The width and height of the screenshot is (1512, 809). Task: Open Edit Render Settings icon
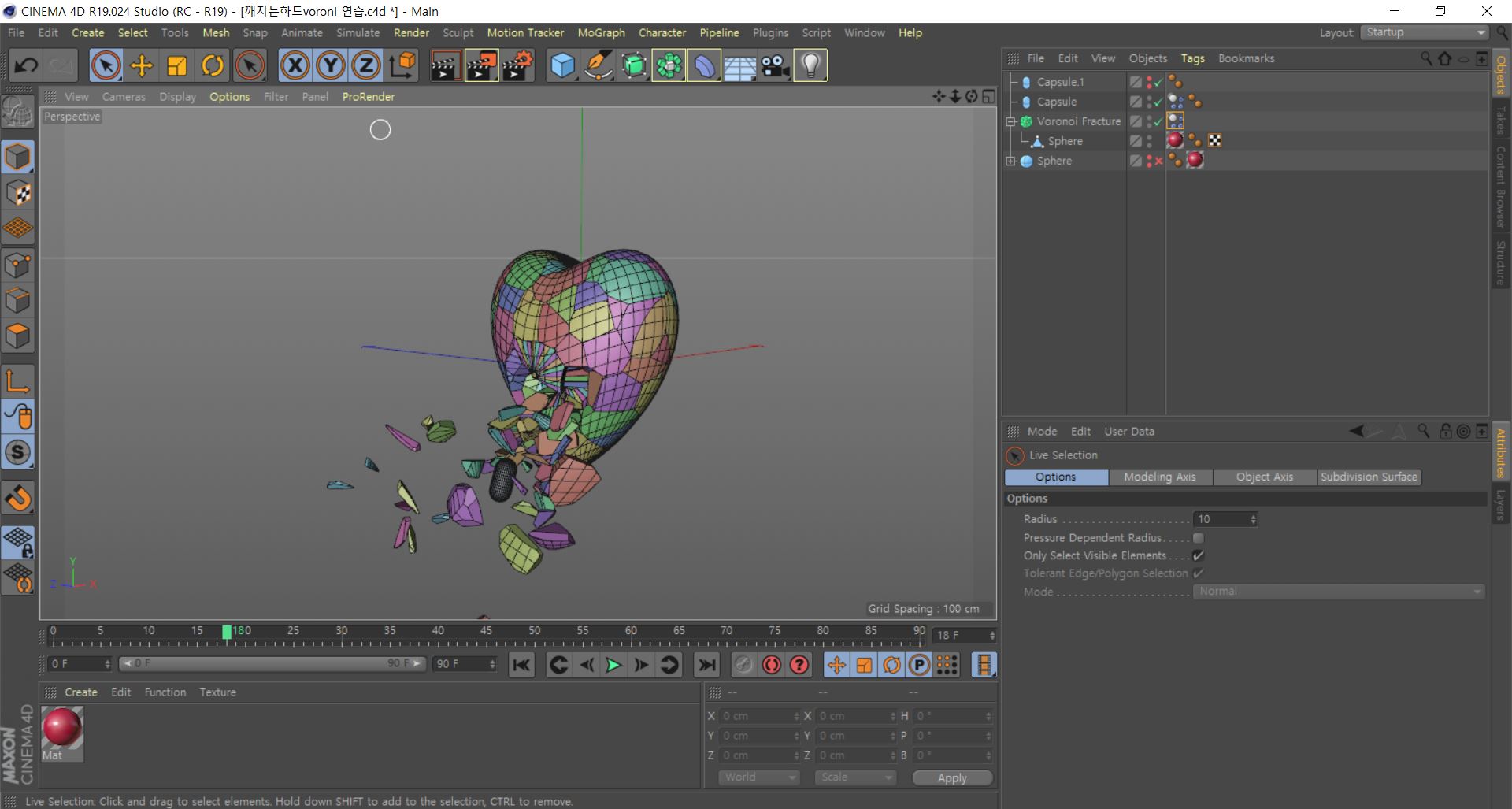pyautogui.click(x=517, y=65)
